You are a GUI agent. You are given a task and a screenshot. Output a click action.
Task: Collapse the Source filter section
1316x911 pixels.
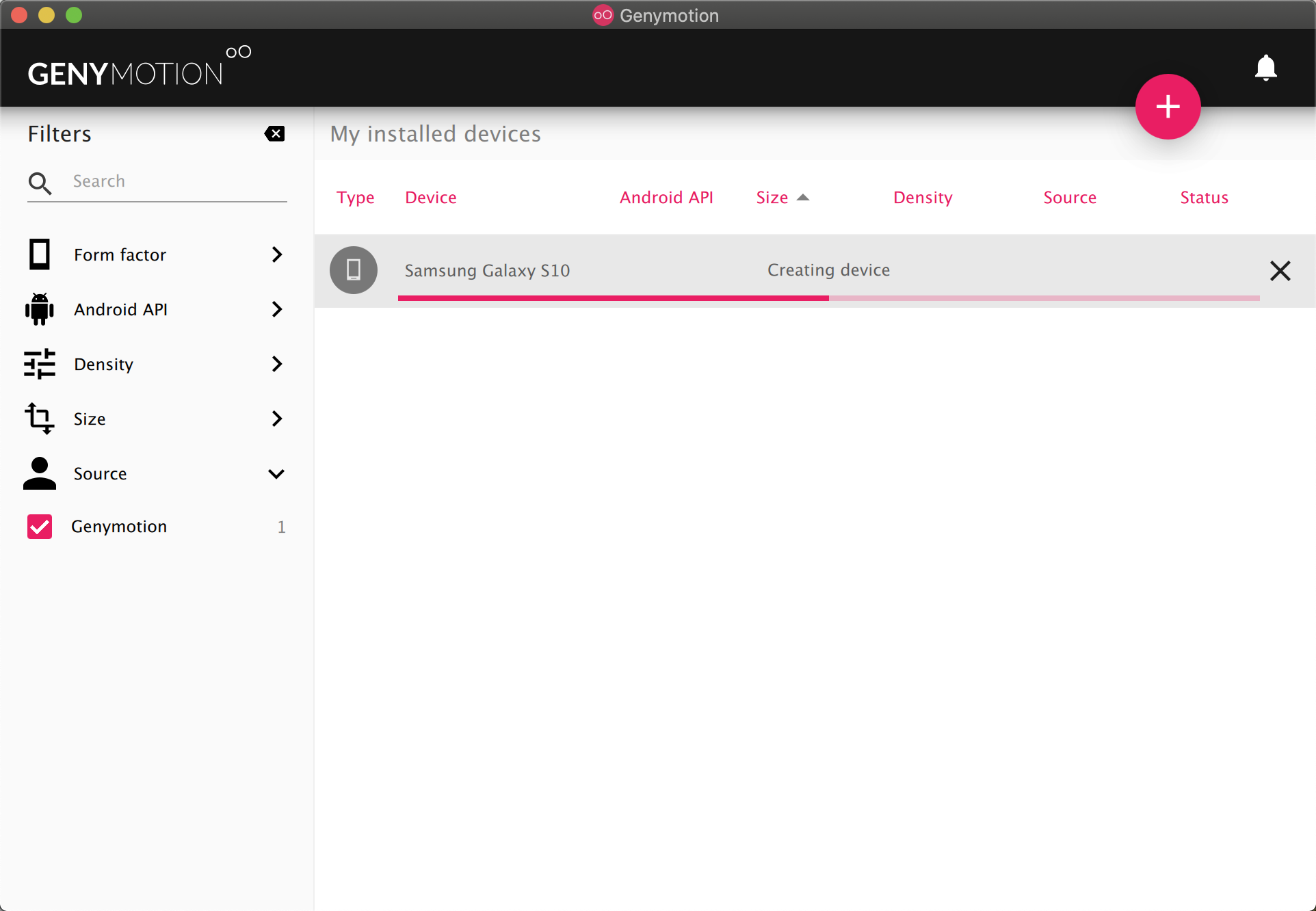tap(276, 474)
